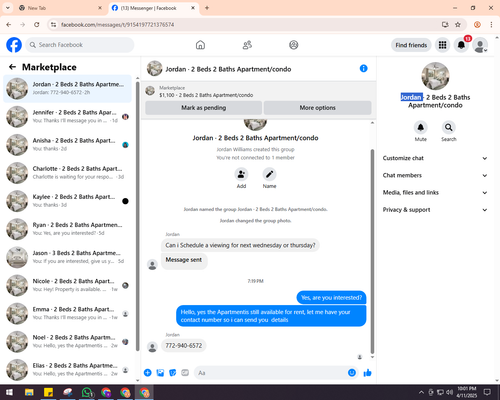Click chat header group photo thumbnail
The image size is (500, 400).
[154, 68]
